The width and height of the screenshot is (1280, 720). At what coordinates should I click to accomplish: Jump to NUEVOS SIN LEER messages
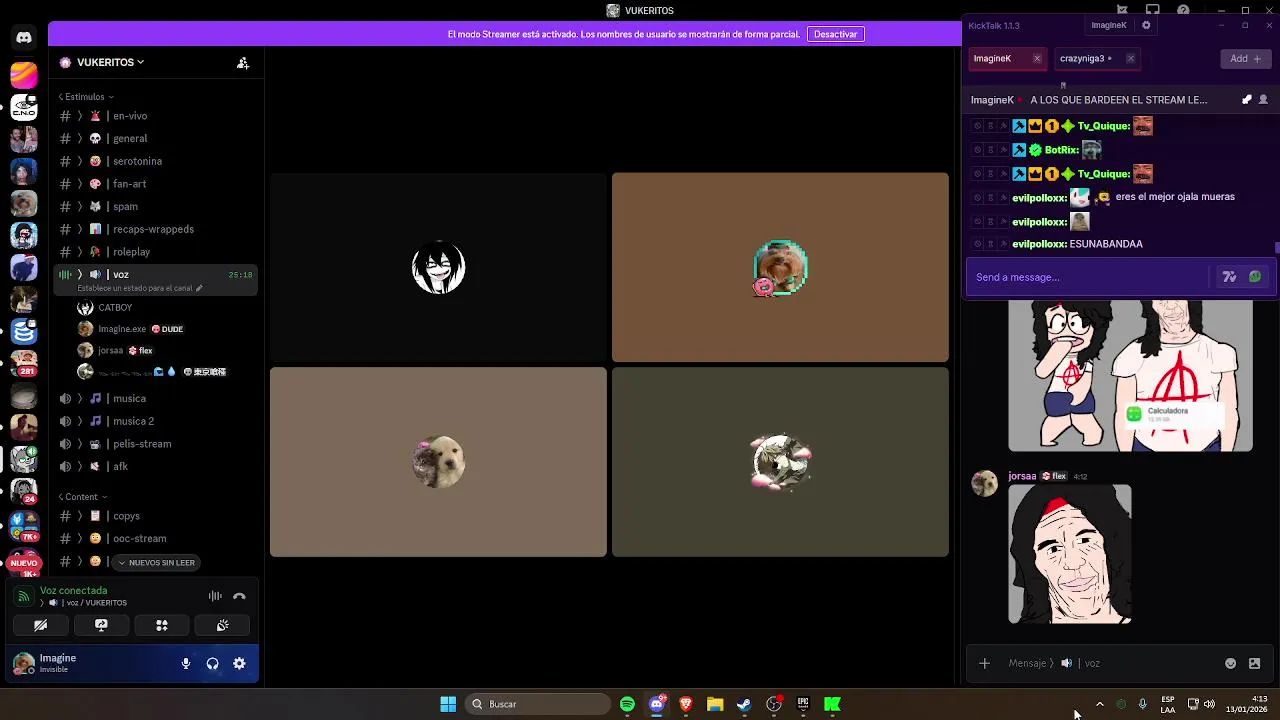(157, 563)
